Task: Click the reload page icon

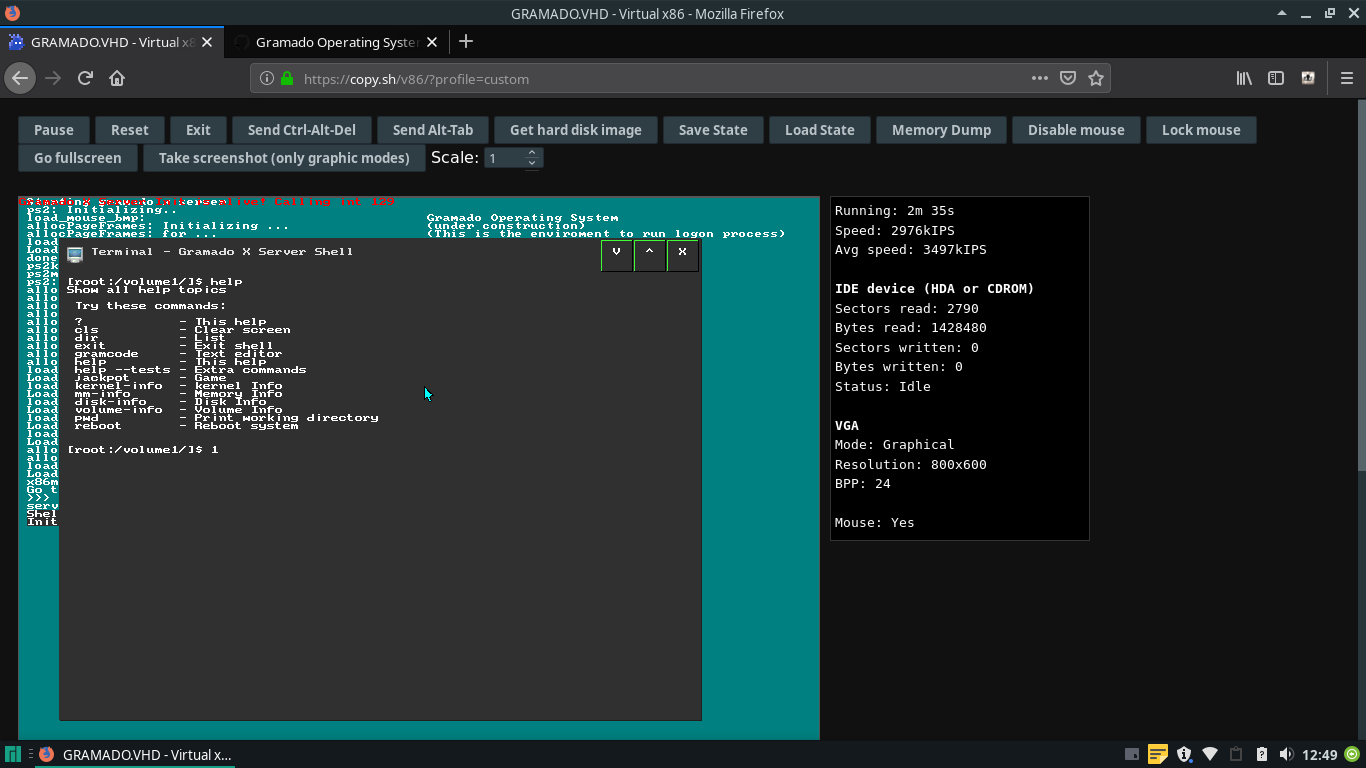Action: [x=84, y=77]
